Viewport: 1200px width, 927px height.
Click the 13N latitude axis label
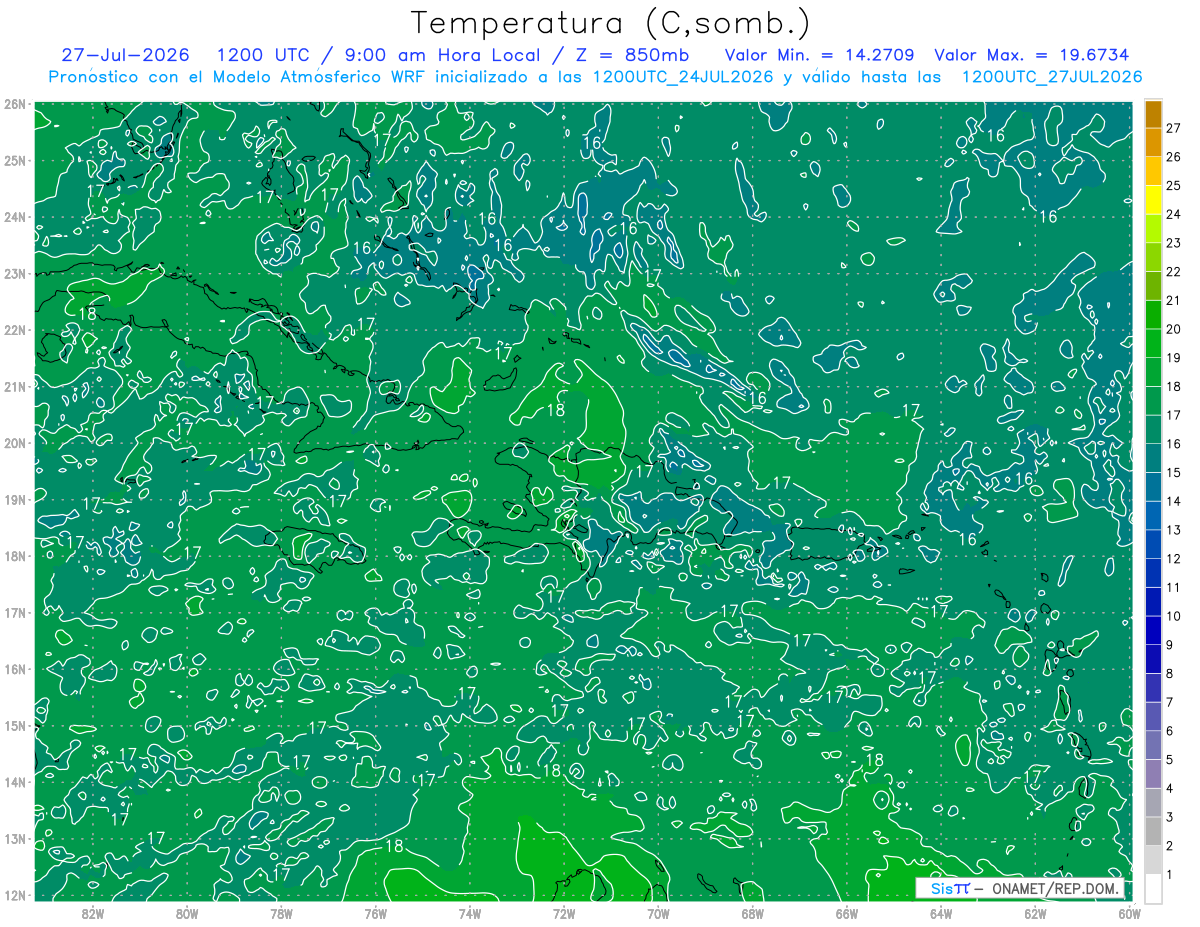coord(15,838)
